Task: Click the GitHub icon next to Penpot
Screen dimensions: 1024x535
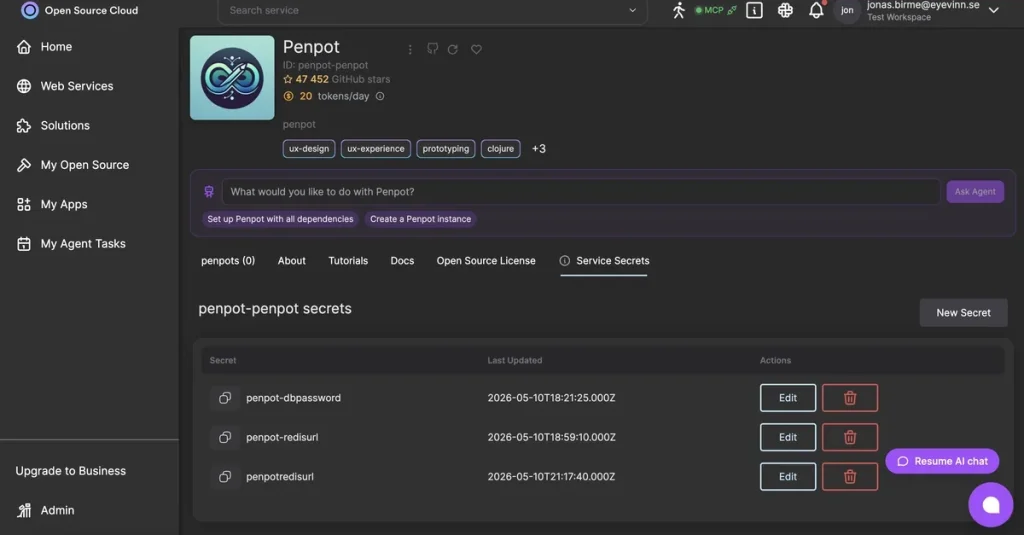Action: 432,49
